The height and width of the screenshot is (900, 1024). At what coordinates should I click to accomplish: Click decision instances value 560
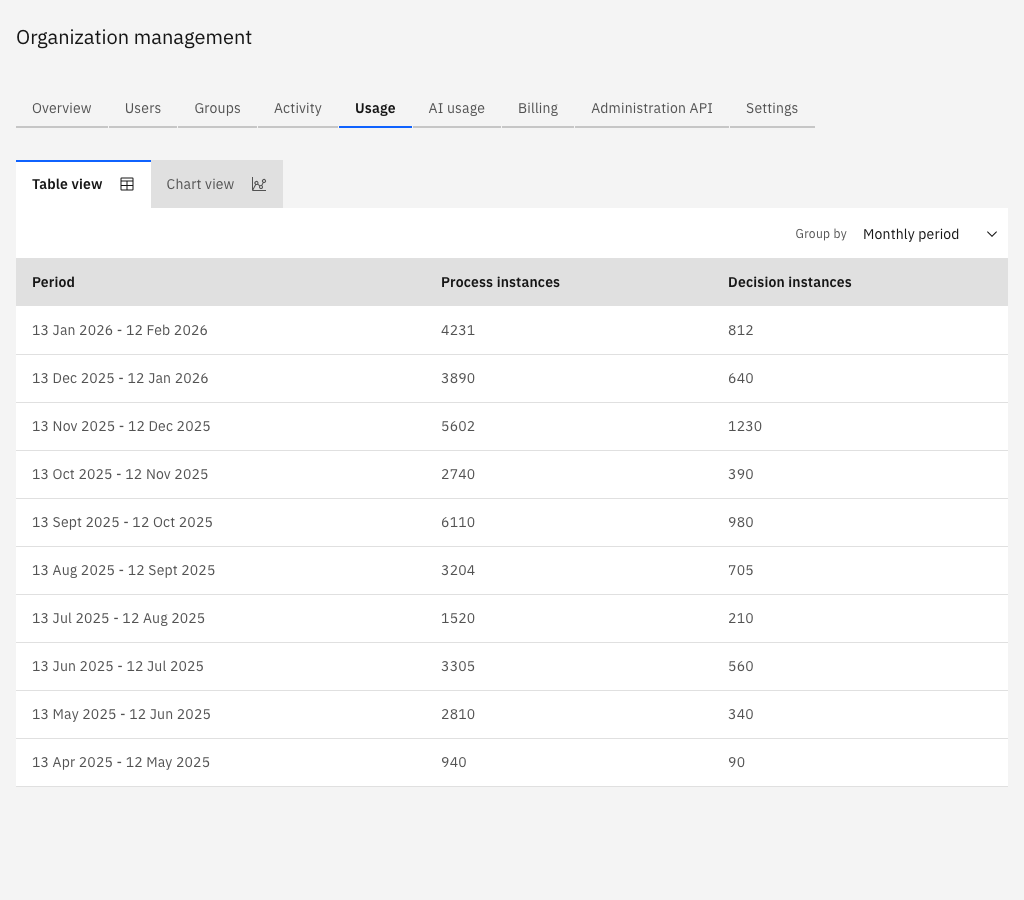tap(741, 666)
